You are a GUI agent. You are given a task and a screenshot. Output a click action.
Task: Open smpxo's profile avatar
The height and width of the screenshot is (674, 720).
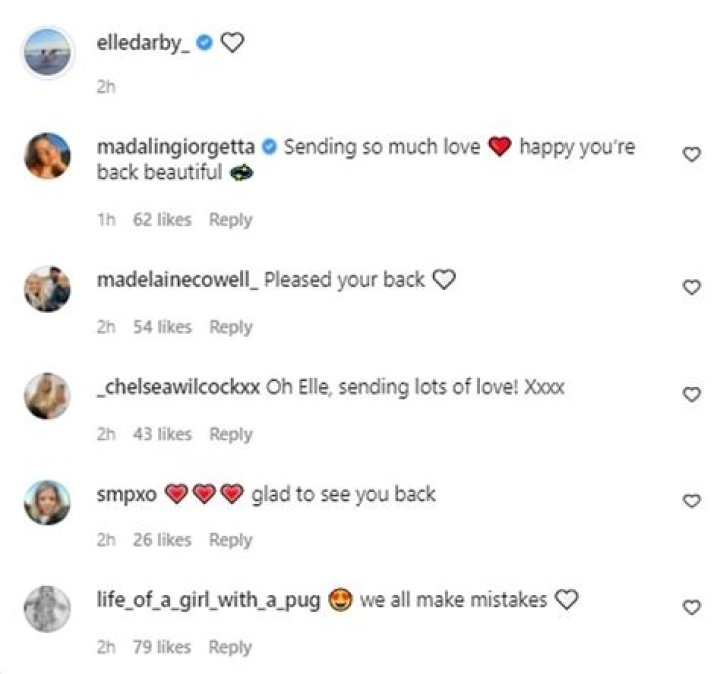[x=47, y=502]
